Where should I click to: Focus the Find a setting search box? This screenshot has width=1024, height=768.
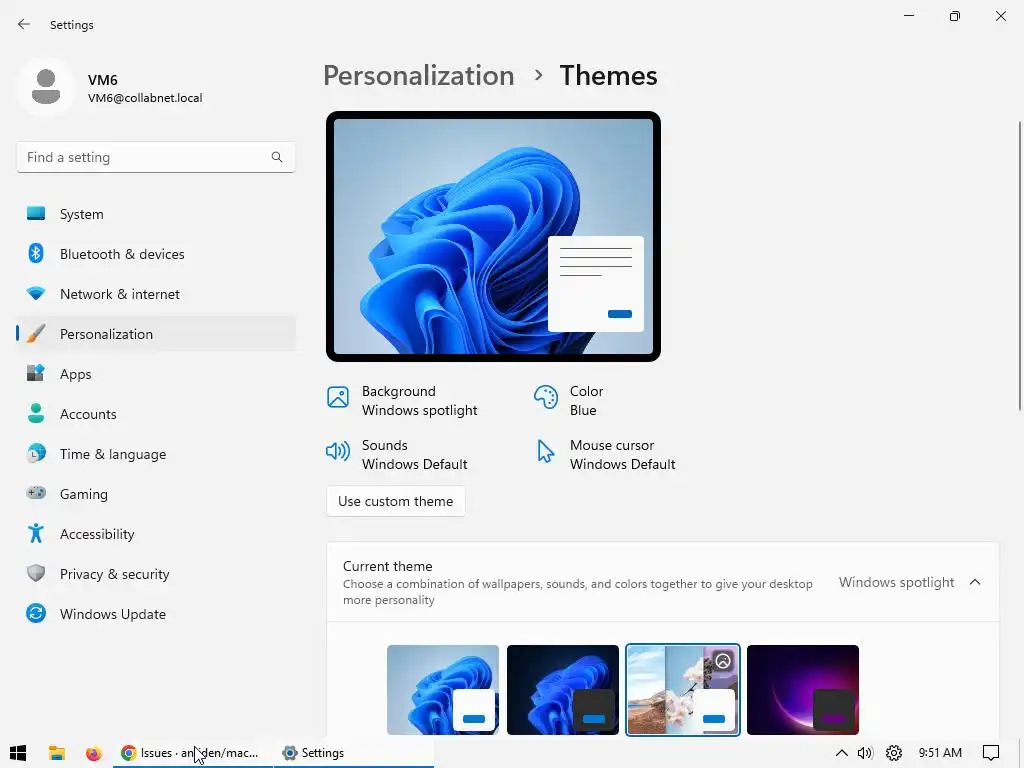click(x=155, y=157)
